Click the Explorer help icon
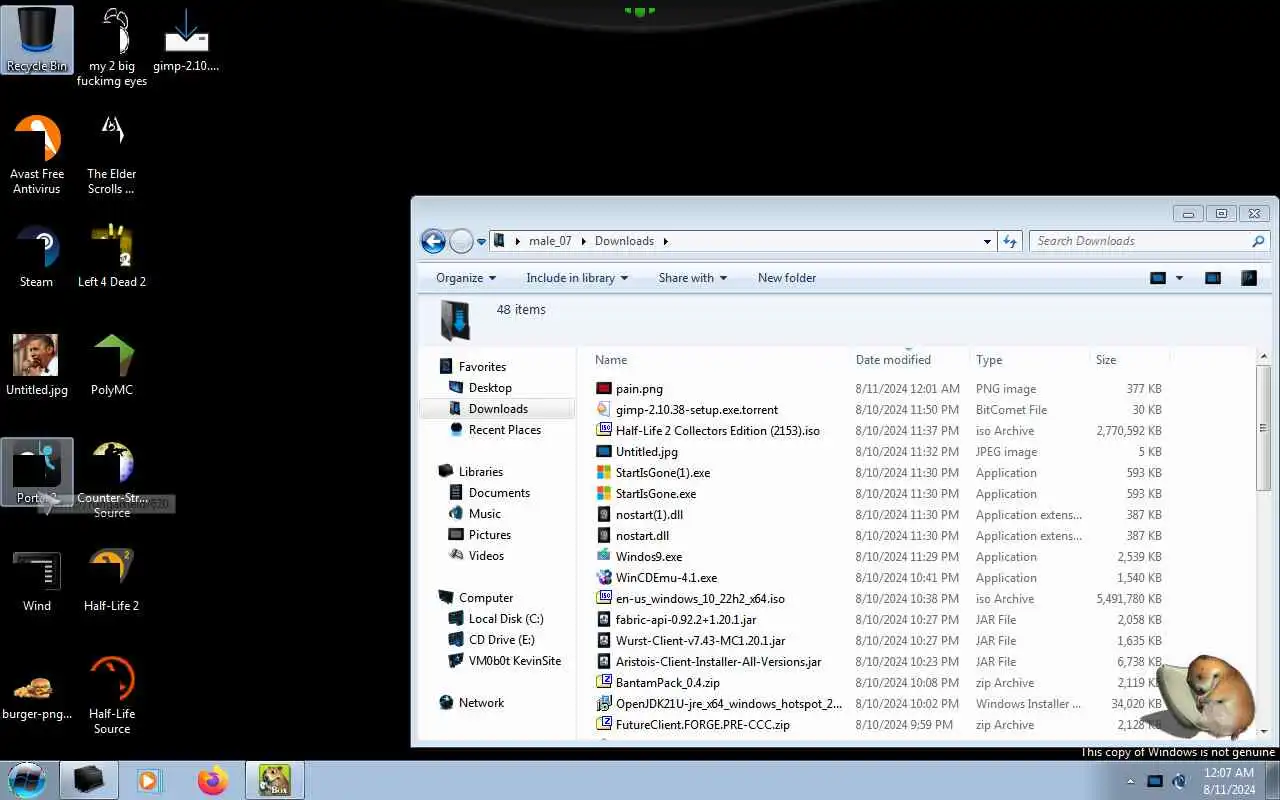1280x800 pixels. [1249, 278]
